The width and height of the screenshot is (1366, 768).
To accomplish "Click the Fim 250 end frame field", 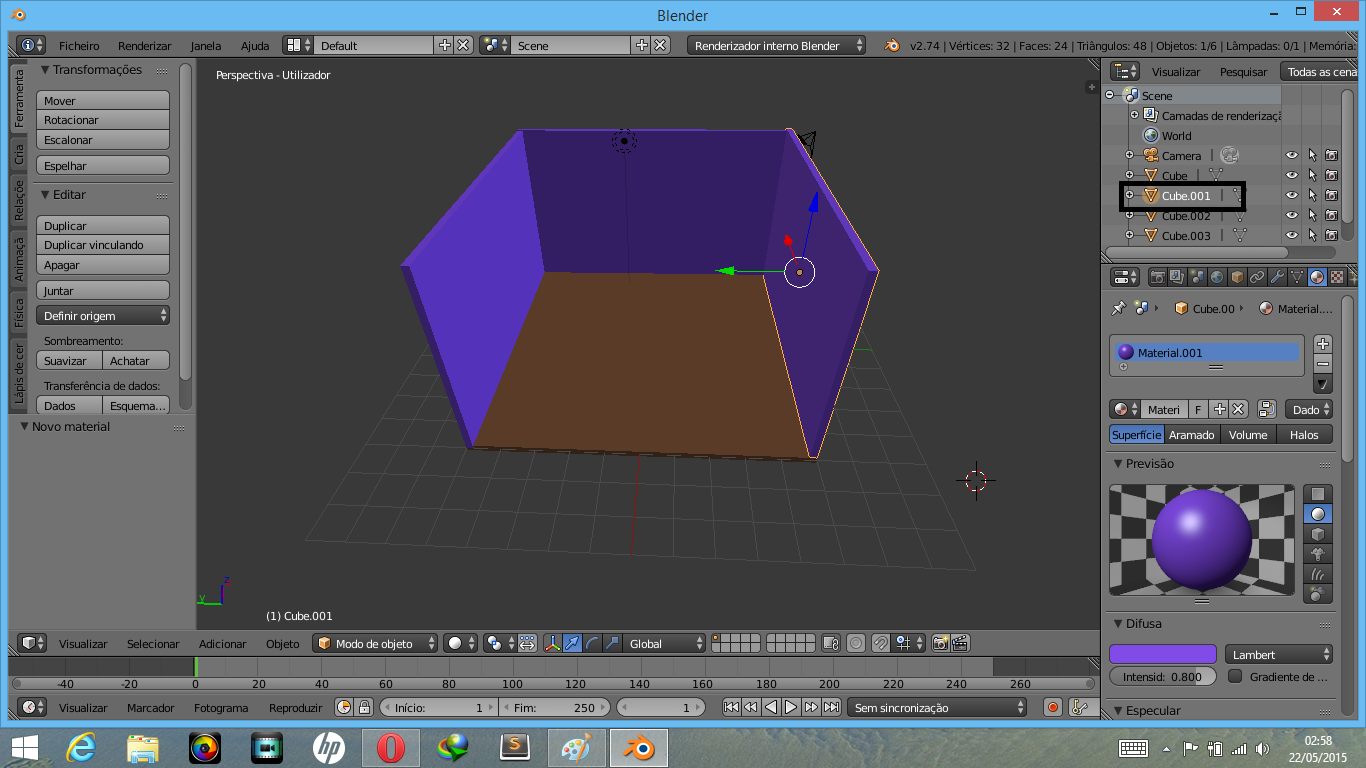I will 554,707.
